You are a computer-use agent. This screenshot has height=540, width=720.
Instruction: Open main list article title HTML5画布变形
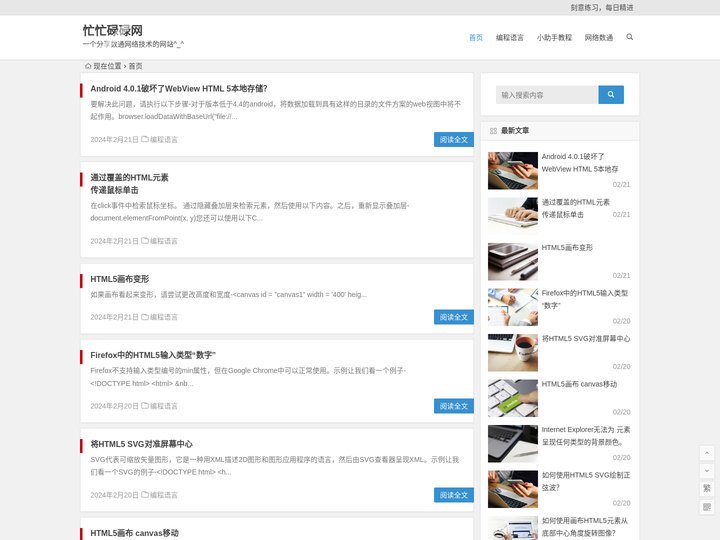coord(119,279)
